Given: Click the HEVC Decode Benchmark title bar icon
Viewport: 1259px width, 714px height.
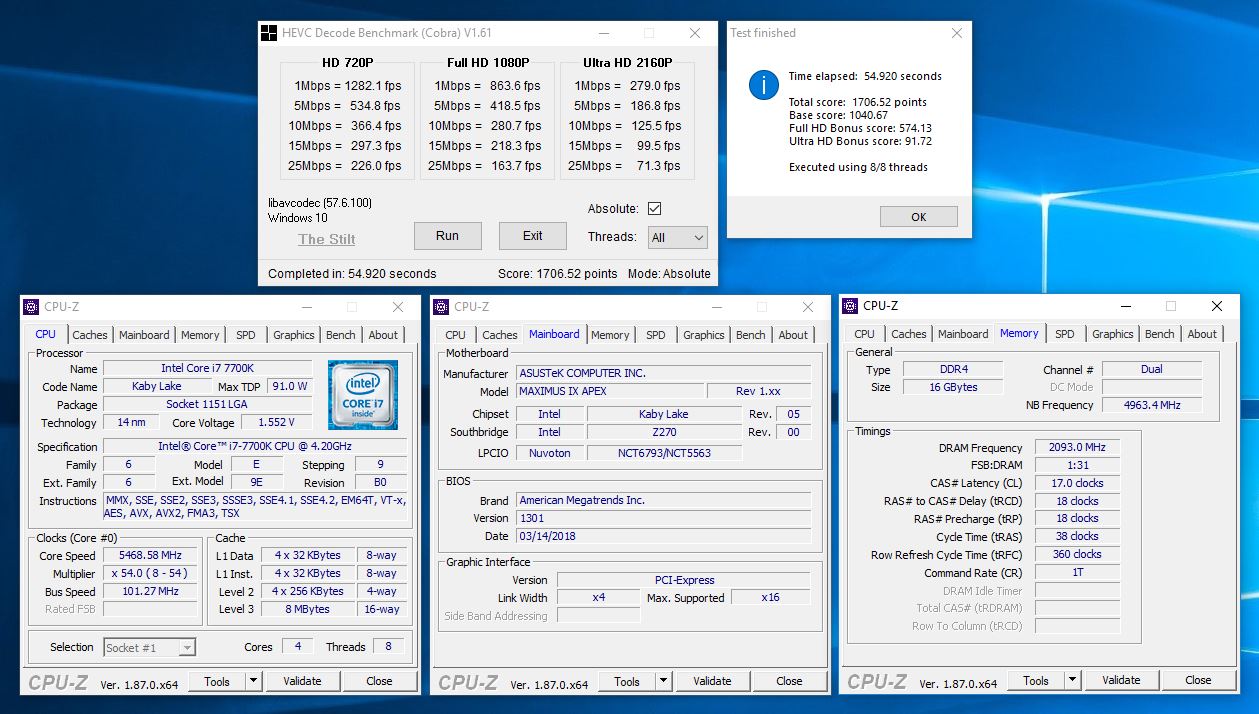Looking at the screenshot, I should coord(269,33).
